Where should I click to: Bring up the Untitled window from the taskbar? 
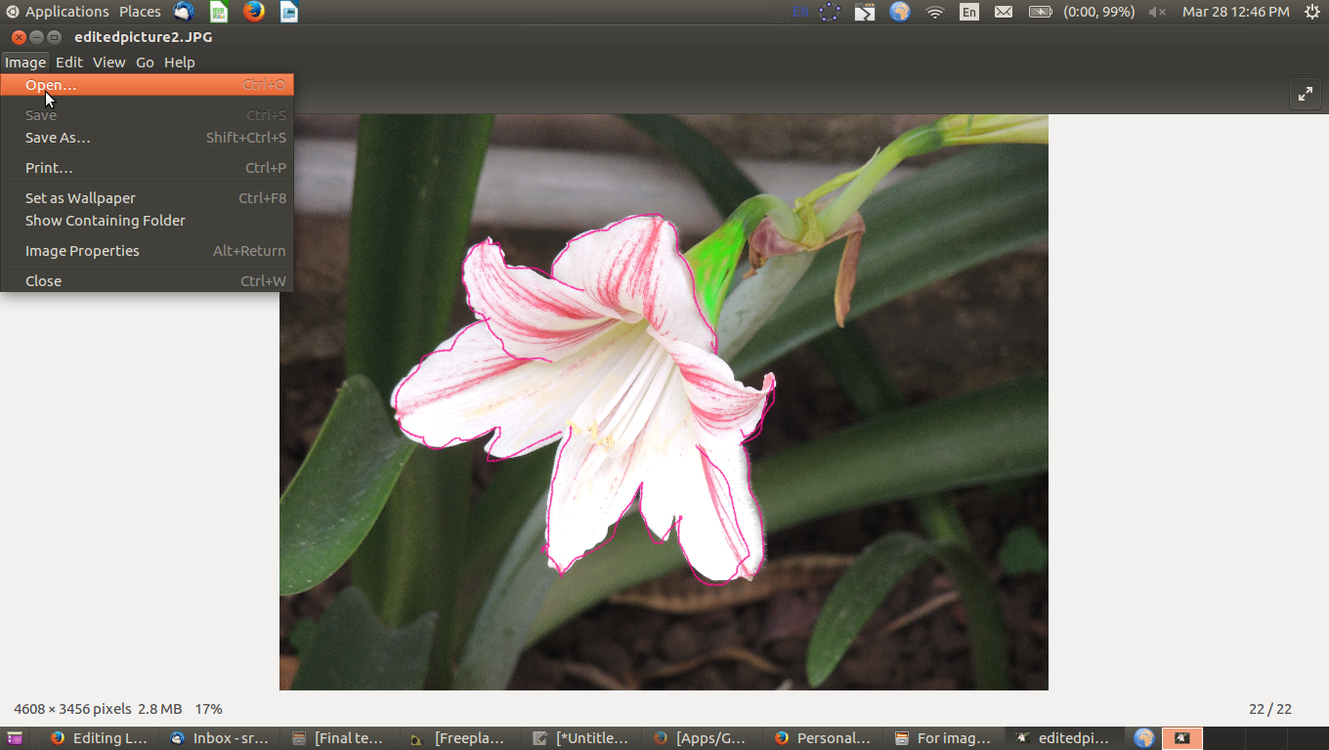click(x=582, y=738)
